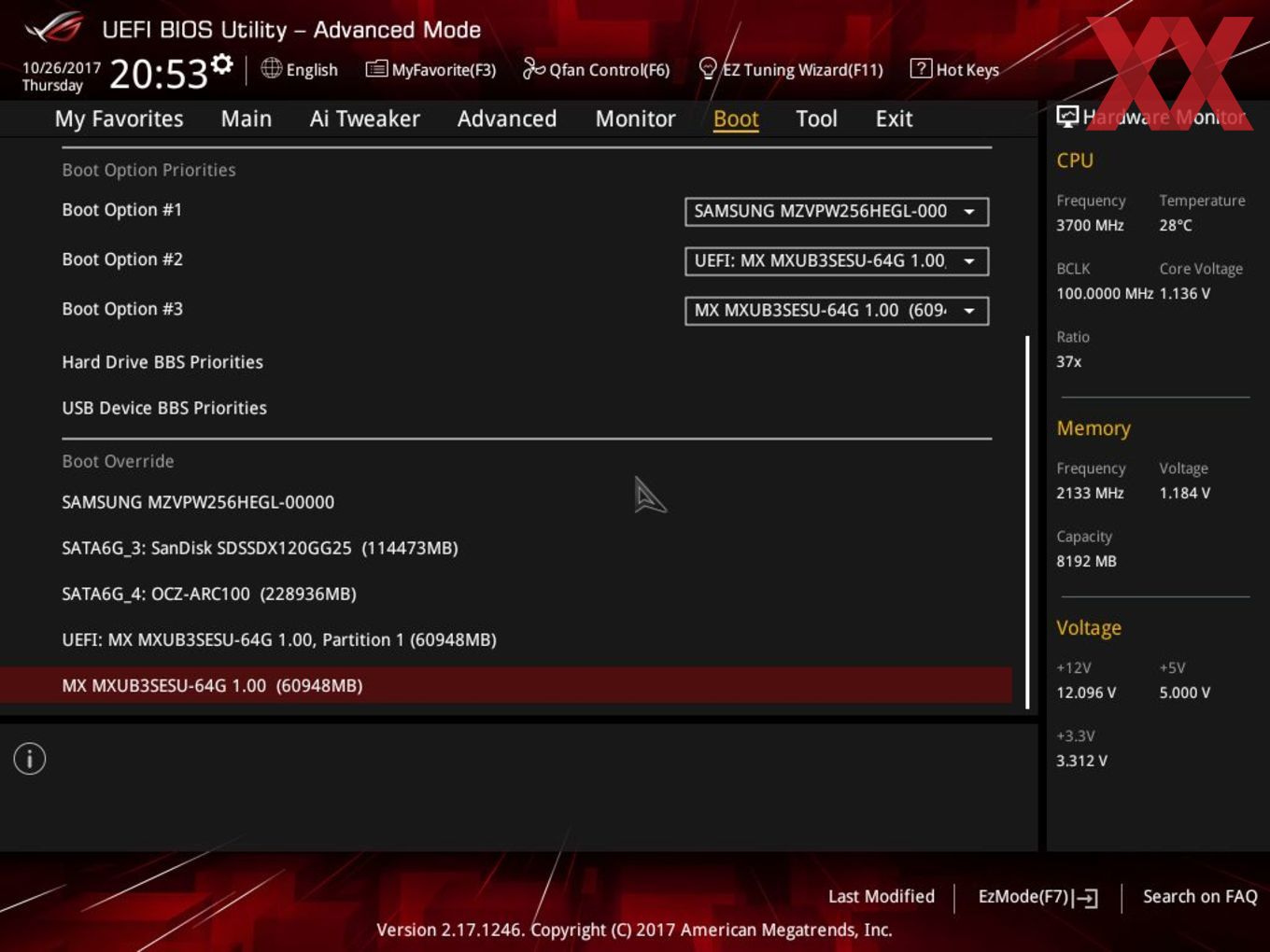Open MyFavorite(F3) menu
Viewport: 1270px width, 952px height.
444,70
